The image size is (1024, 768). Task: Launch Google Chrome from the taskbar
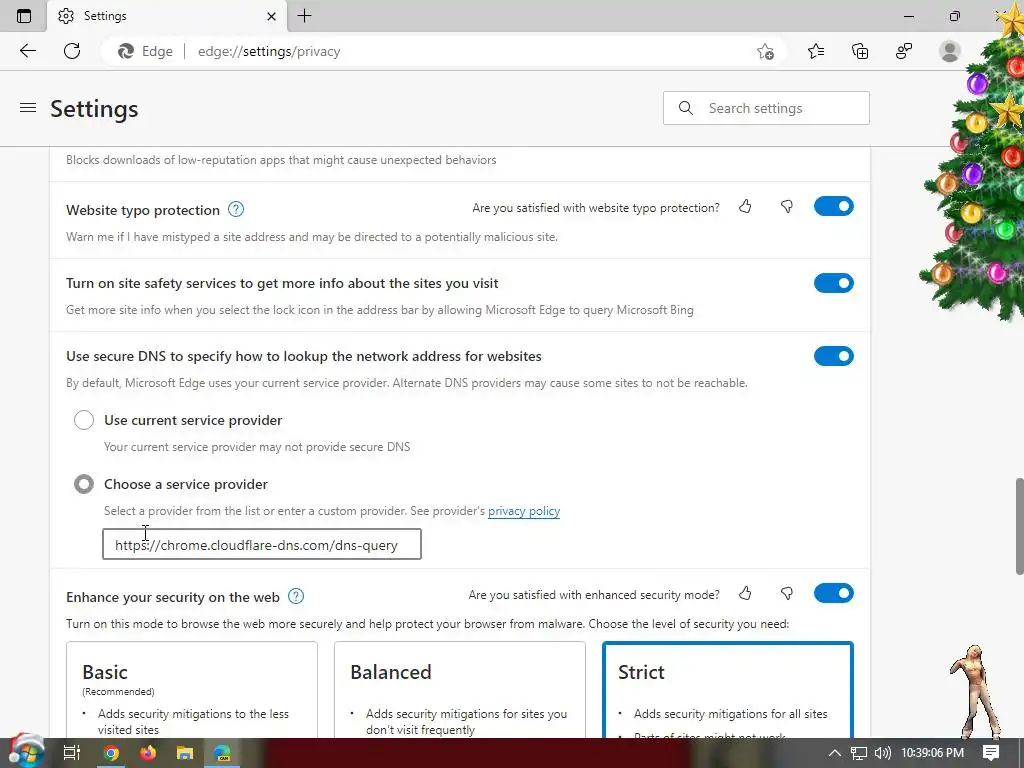[111, 753]
